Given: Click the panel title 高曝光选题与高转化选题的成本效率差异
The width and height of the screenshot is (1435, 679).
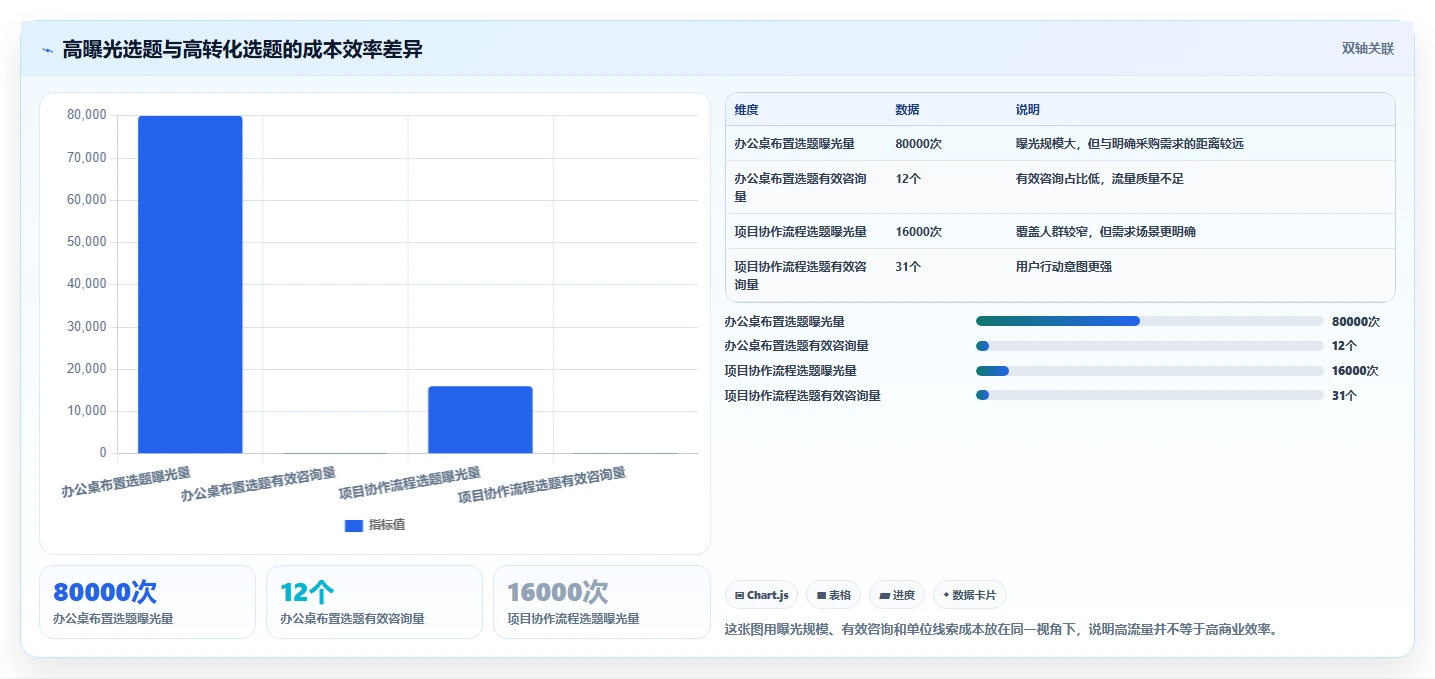Looking at the screenshot, I should point(242,49).
